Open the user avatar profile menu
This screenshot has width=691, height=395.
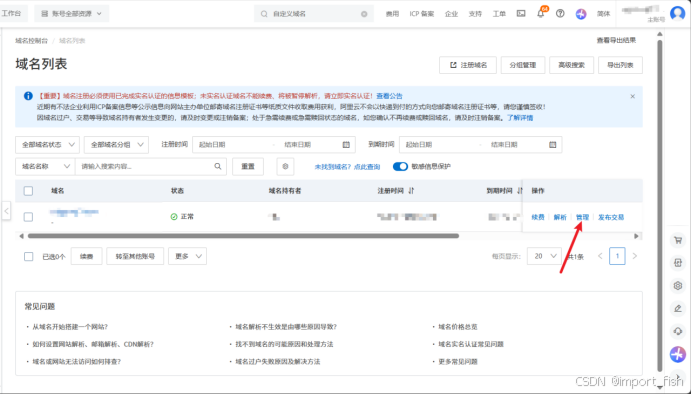(677, 13)
